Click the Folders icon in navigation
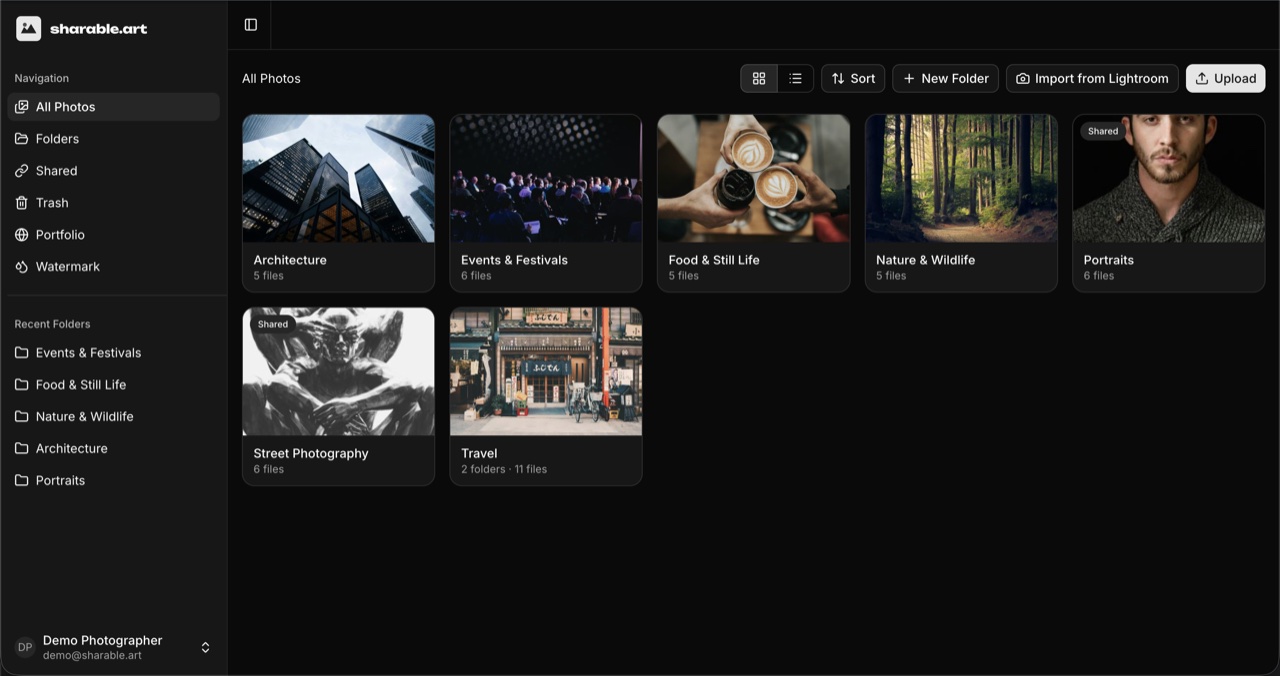The width and height of the screenshot is (1280, 676). coord(22,139)
